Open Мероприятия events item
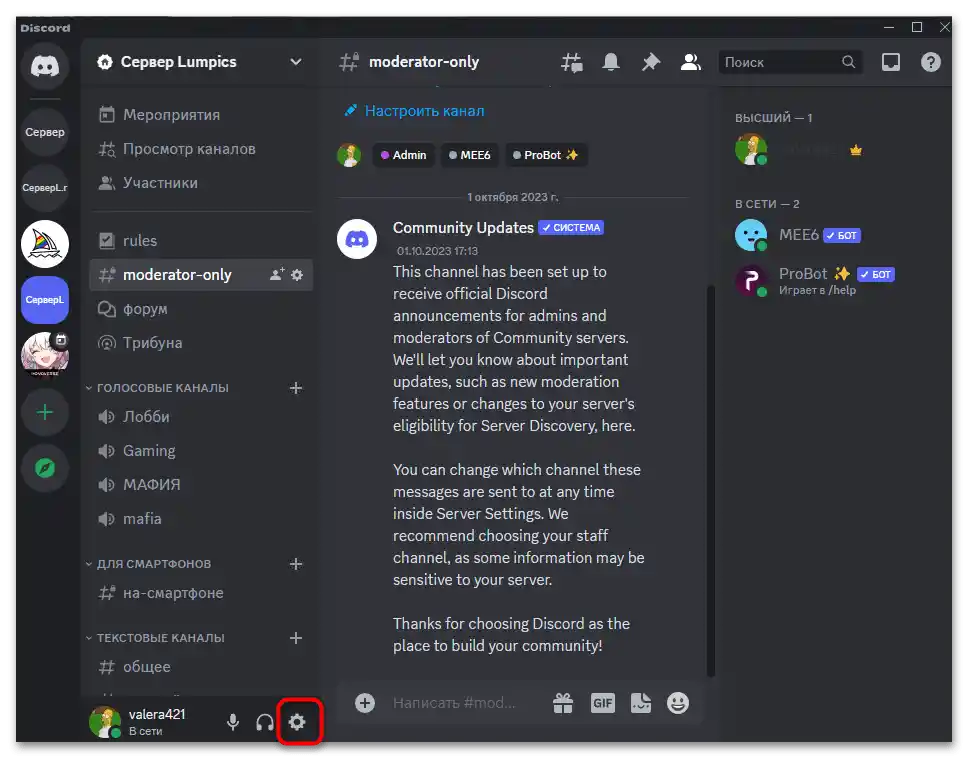The width and height of the screenshot is (968, 758). coord(201,115)
